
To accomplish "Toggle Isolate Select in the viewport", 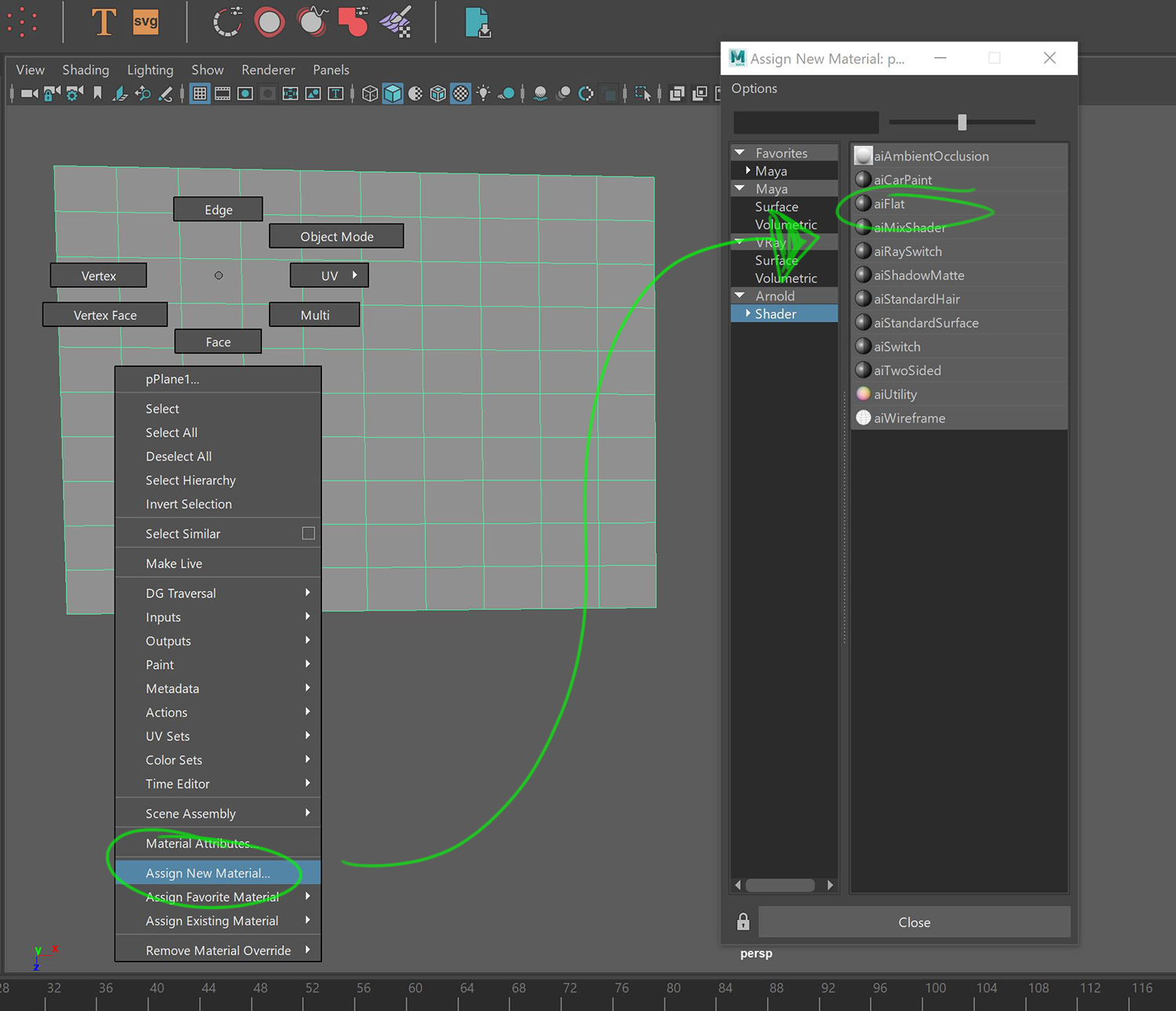I will point(643,94).
